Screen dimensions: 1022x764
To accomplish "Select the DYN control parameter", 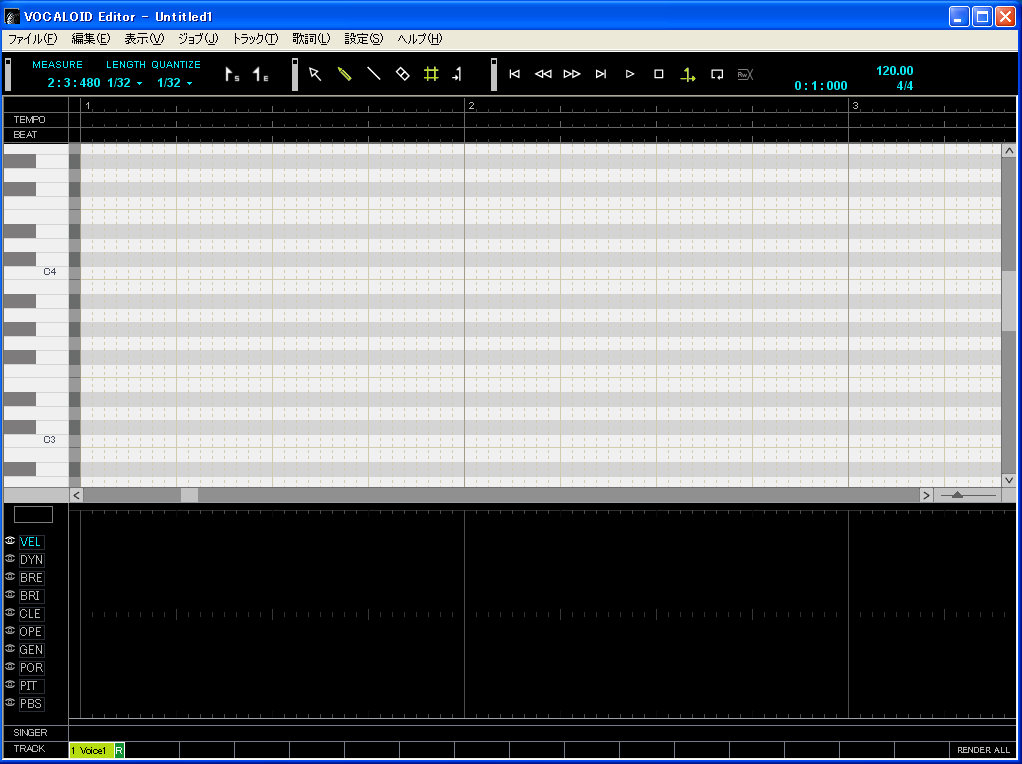I will point(31,560).
